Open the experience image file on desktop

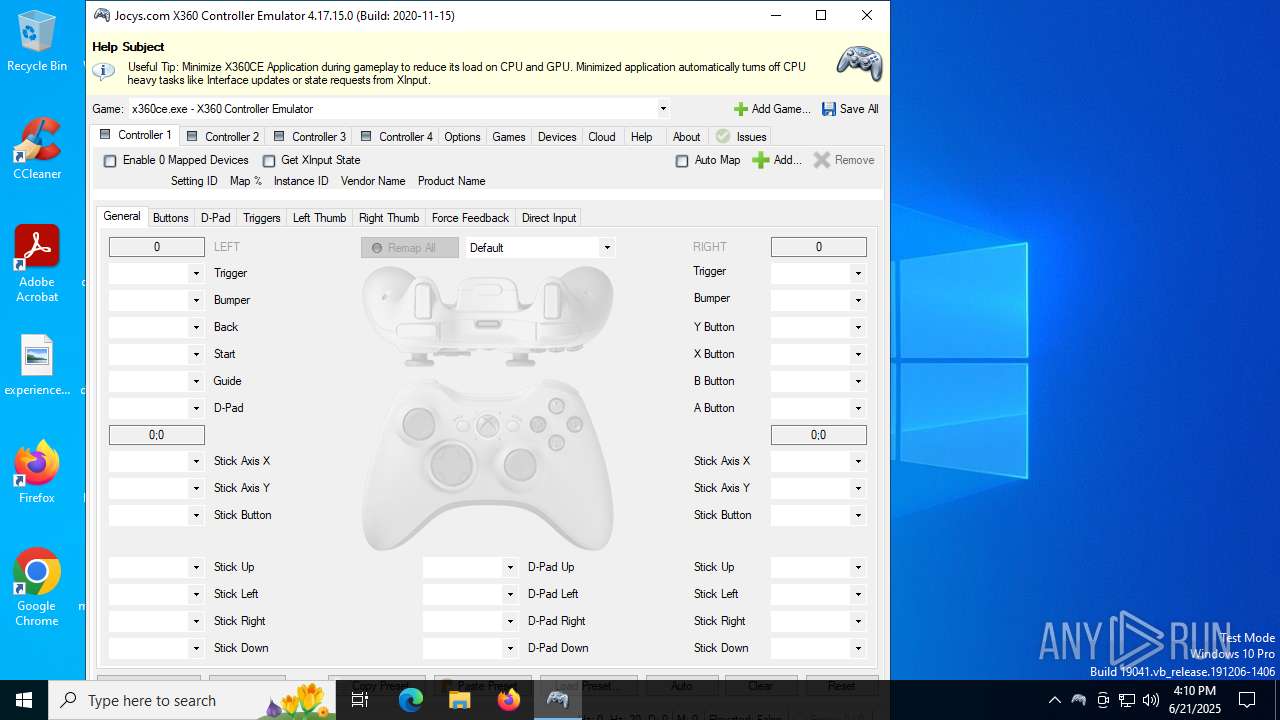pyautogui.click(x=37, y=365)
